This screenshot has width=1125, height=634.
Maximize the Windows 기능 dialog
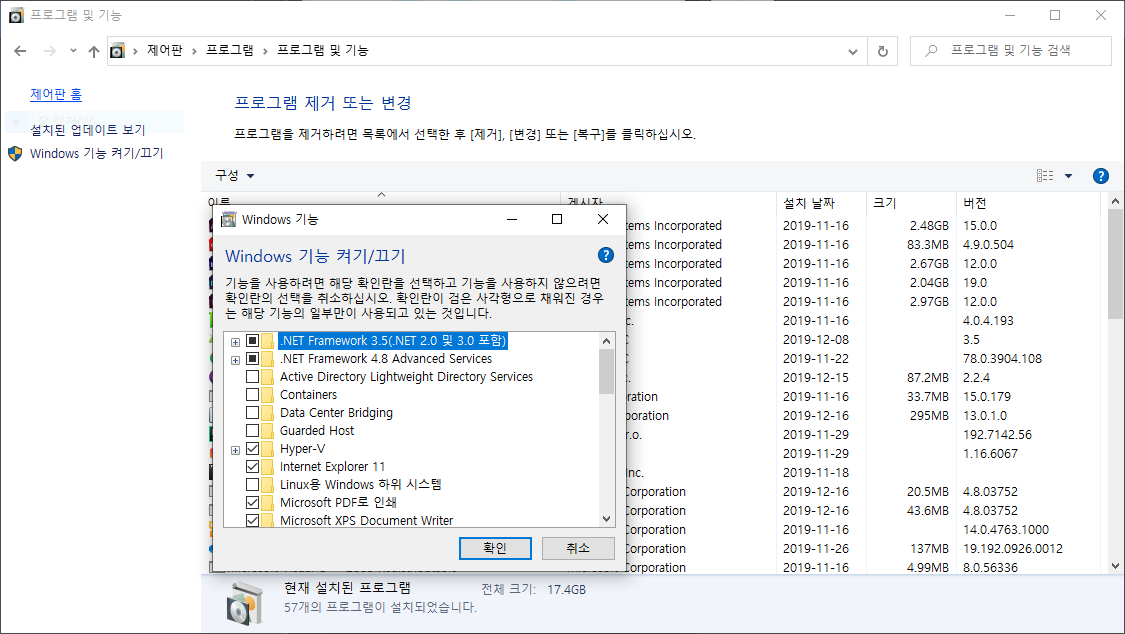pos(557,219)
